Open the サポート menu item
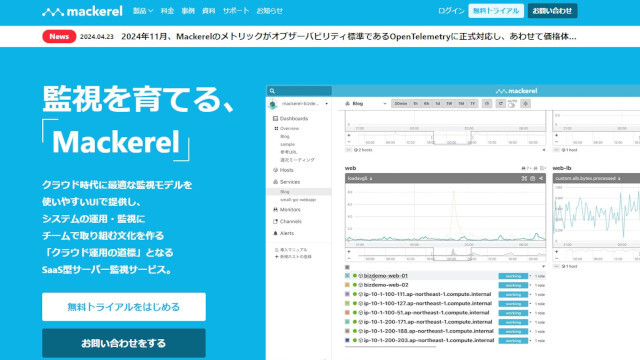 pos(236,11)
